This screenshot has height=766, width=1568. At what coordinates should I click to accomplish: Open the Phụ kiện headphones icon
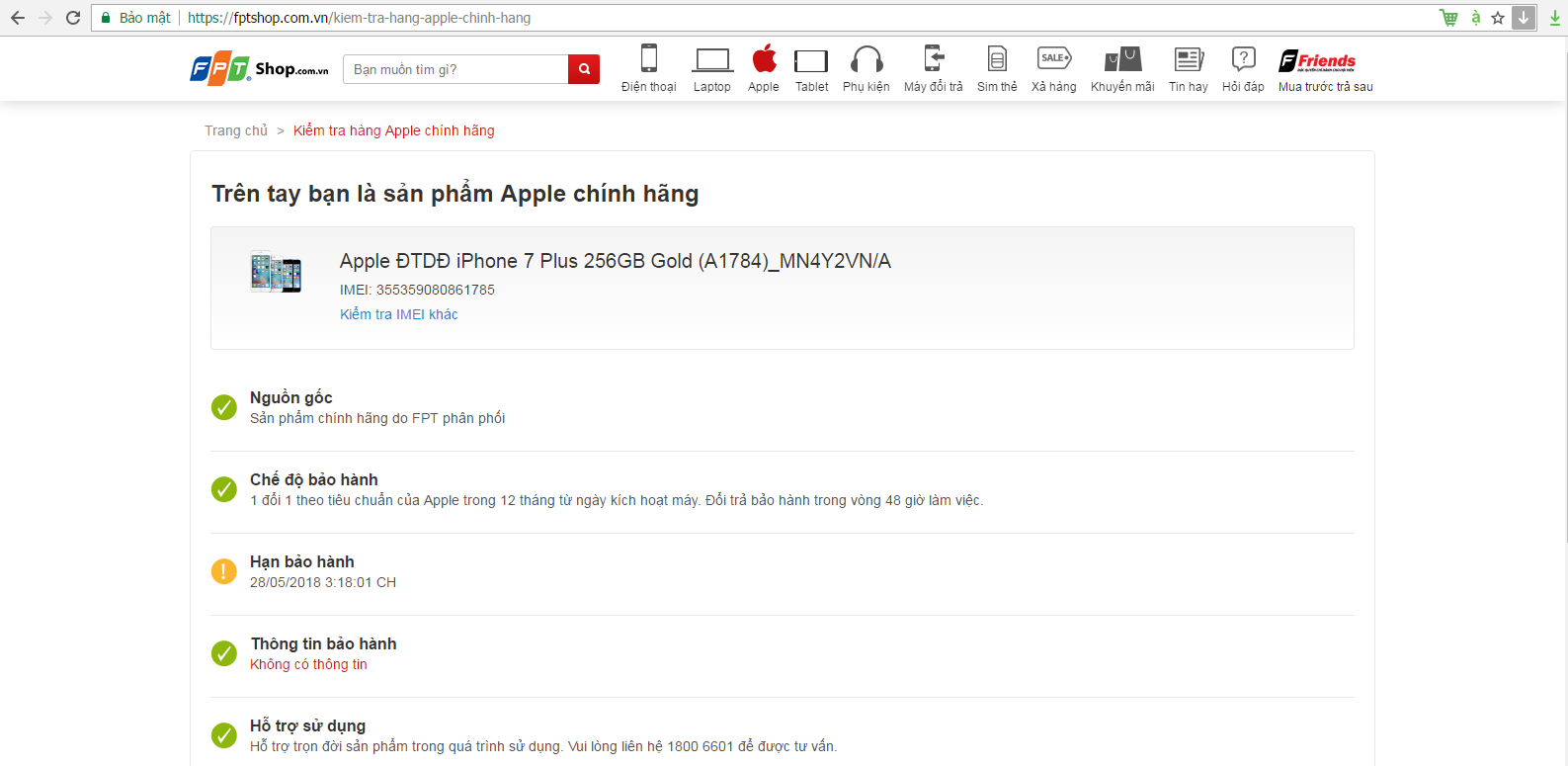pyautogui.click(x=867, y=59)
